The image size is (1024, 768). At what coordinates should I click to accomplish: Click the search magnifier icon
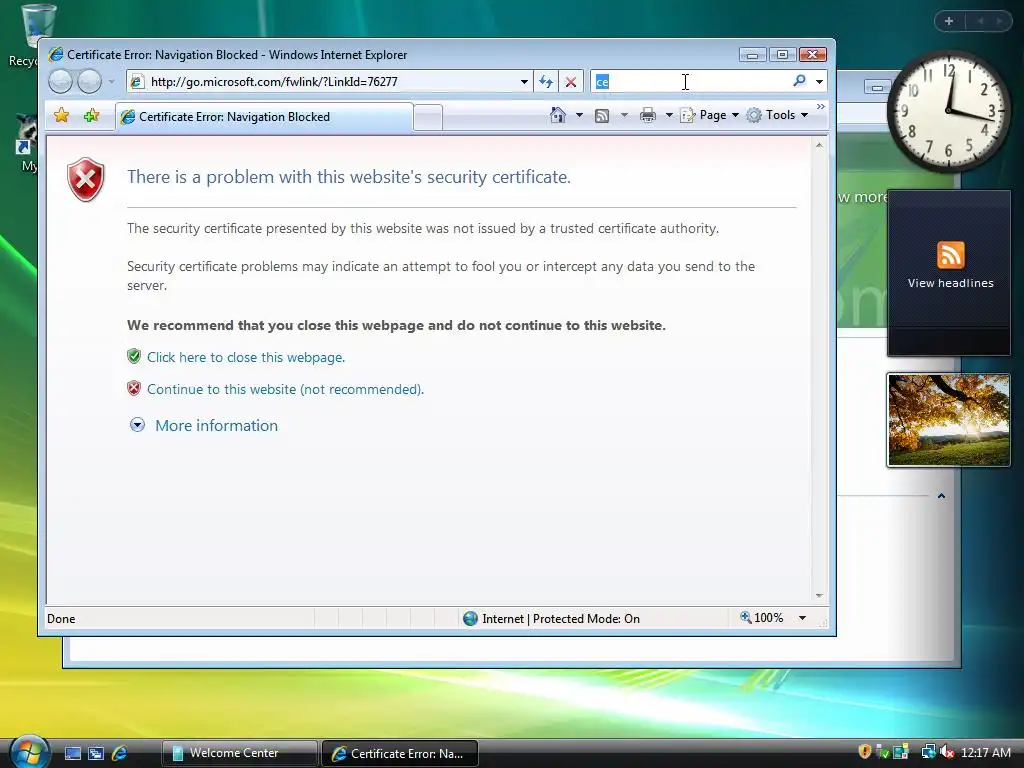click(799, 81)
